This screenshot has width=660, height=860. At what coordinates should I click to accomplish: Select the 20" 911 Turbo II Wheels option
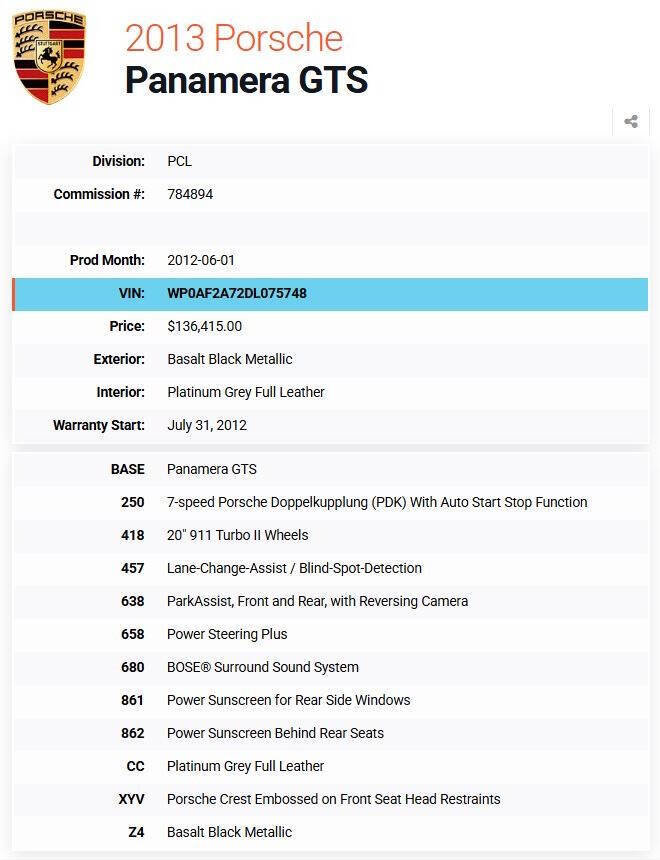238,535
